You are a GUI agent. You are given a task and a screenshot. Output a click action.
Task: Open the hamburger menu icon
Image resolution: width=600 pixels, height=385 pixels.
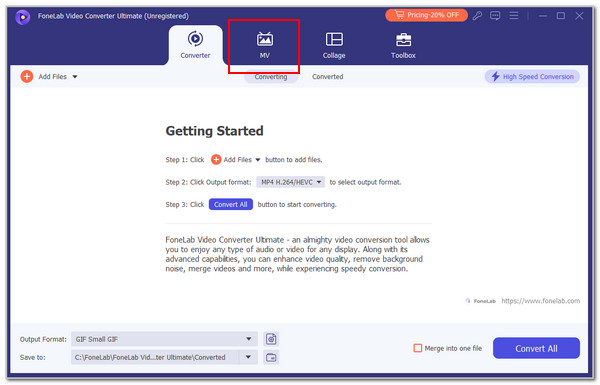click(x=514, y=15)
